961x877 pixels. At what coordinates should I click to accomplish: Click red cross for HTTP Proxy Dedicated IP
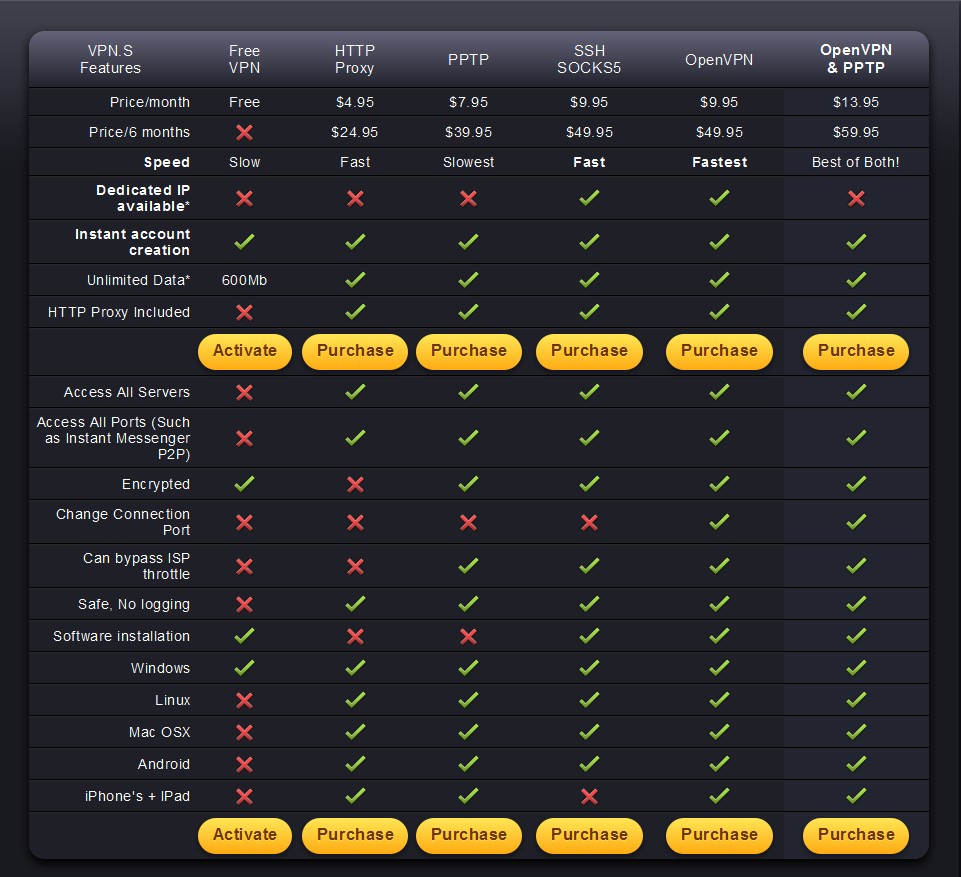[x=355, y=199]
